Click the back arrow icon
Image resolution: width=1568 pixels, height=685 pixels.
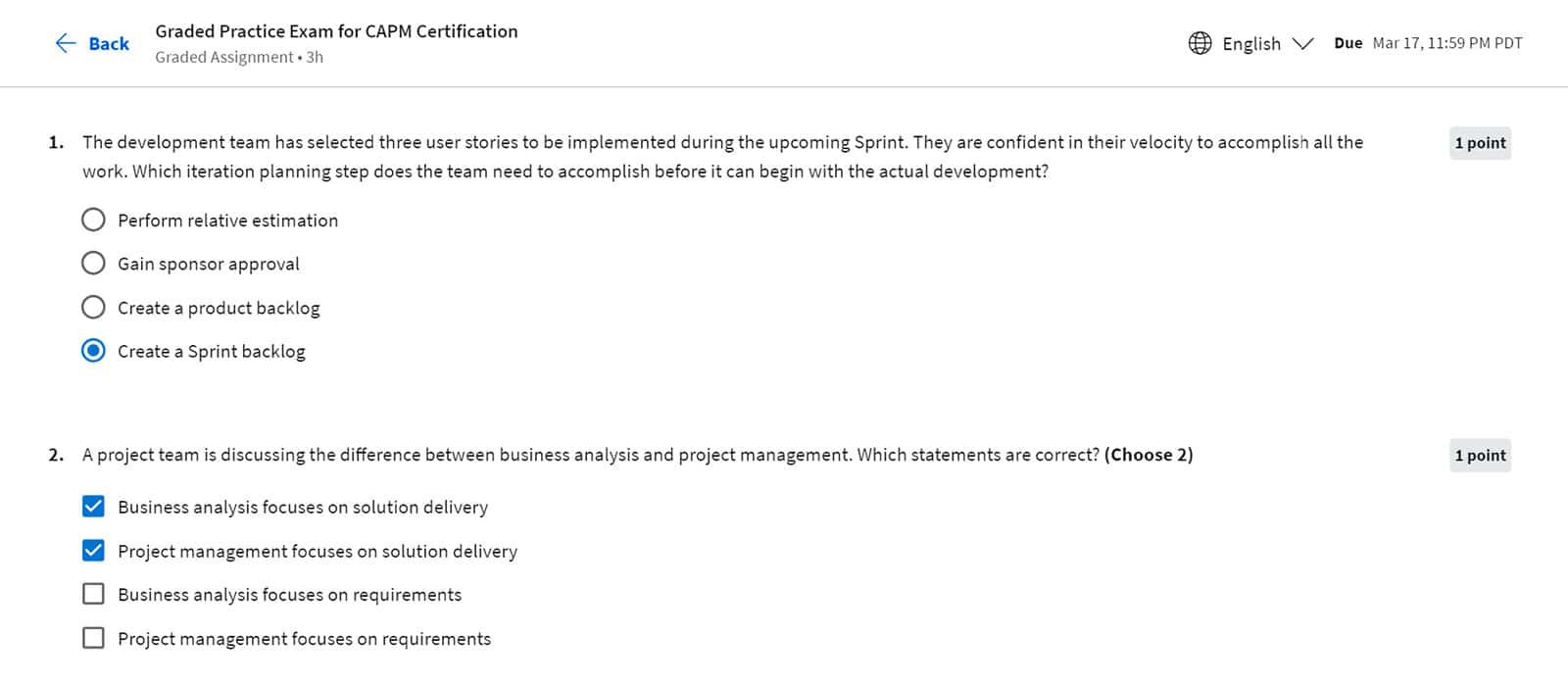[65, 43]
